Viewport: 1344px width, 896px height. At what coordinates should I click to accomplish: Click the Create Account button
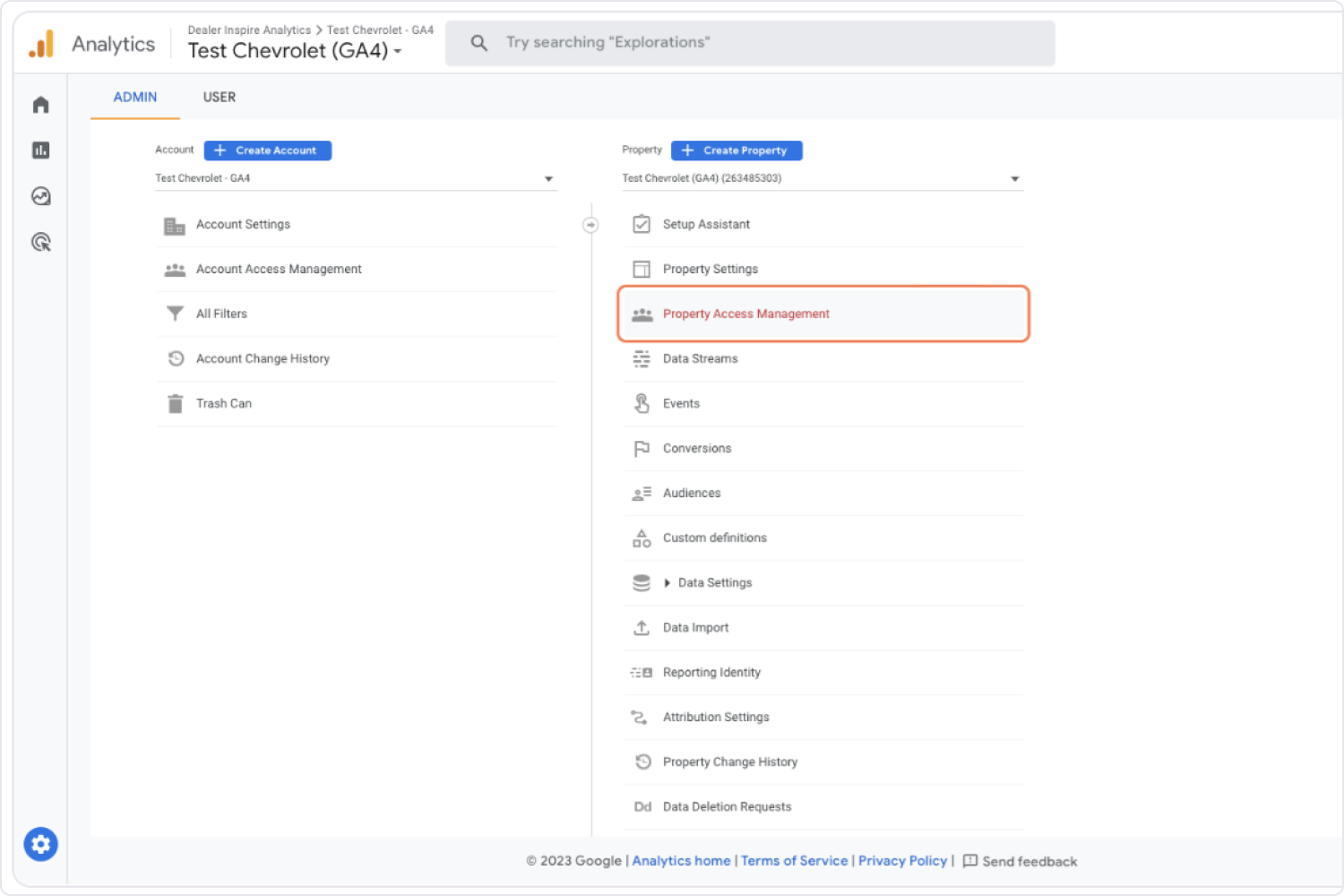(268, 151)
